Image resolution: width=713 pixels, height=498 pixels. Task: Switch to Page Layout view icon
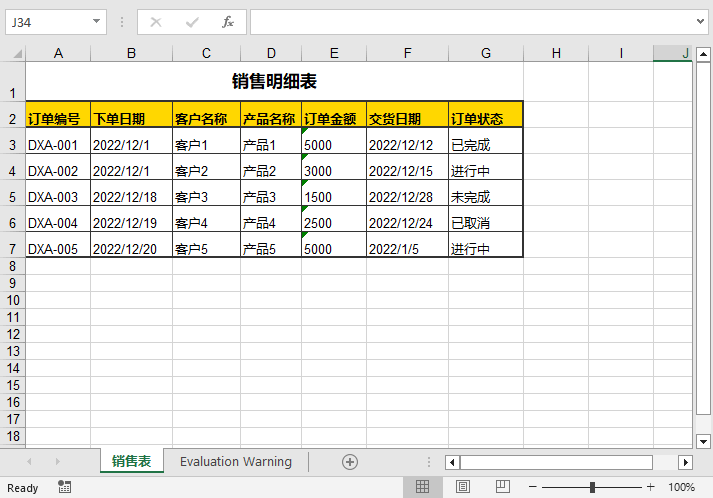point(462,487)
